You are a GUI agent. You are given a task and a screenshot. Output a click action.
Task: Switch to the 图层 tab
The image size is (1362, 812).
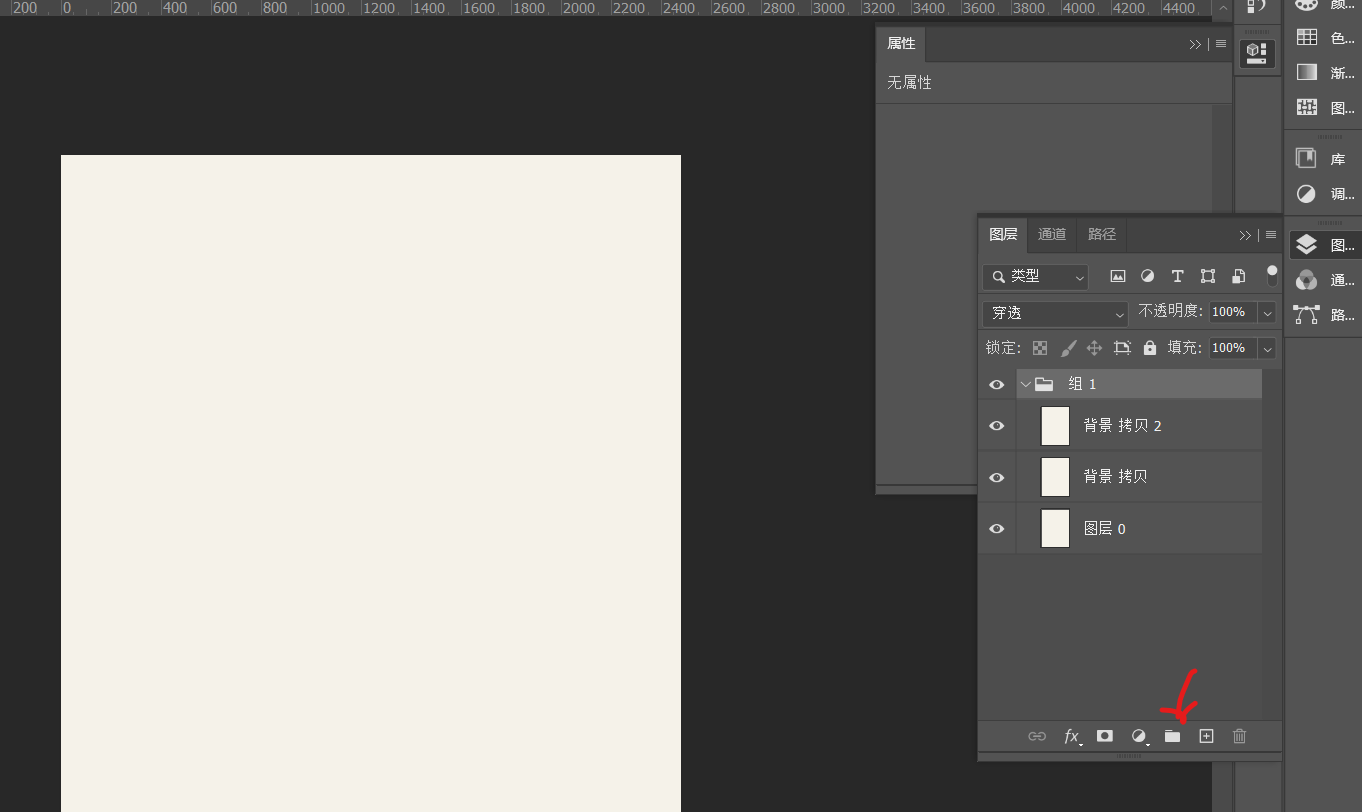(x=1003, y=234)
